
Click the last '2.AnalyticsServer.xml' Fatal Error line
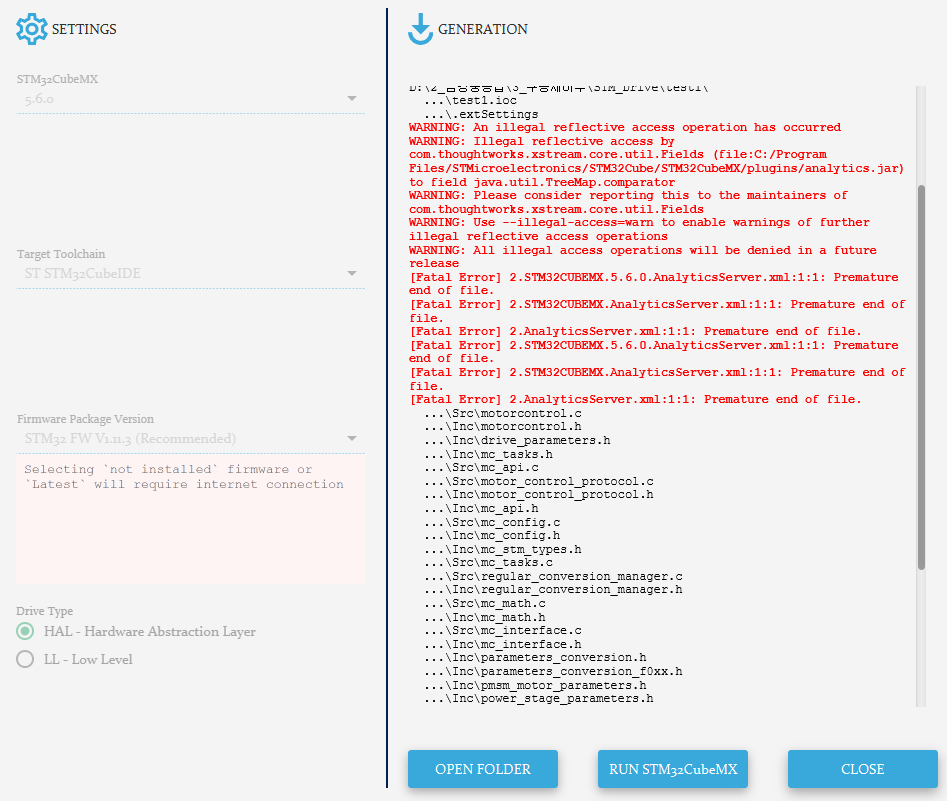[635, 400]
